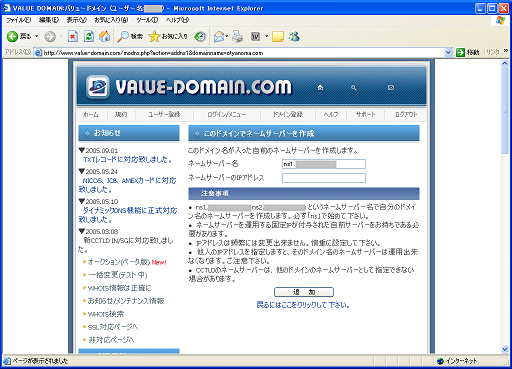Click the green Go arrow button

(460, 52)
